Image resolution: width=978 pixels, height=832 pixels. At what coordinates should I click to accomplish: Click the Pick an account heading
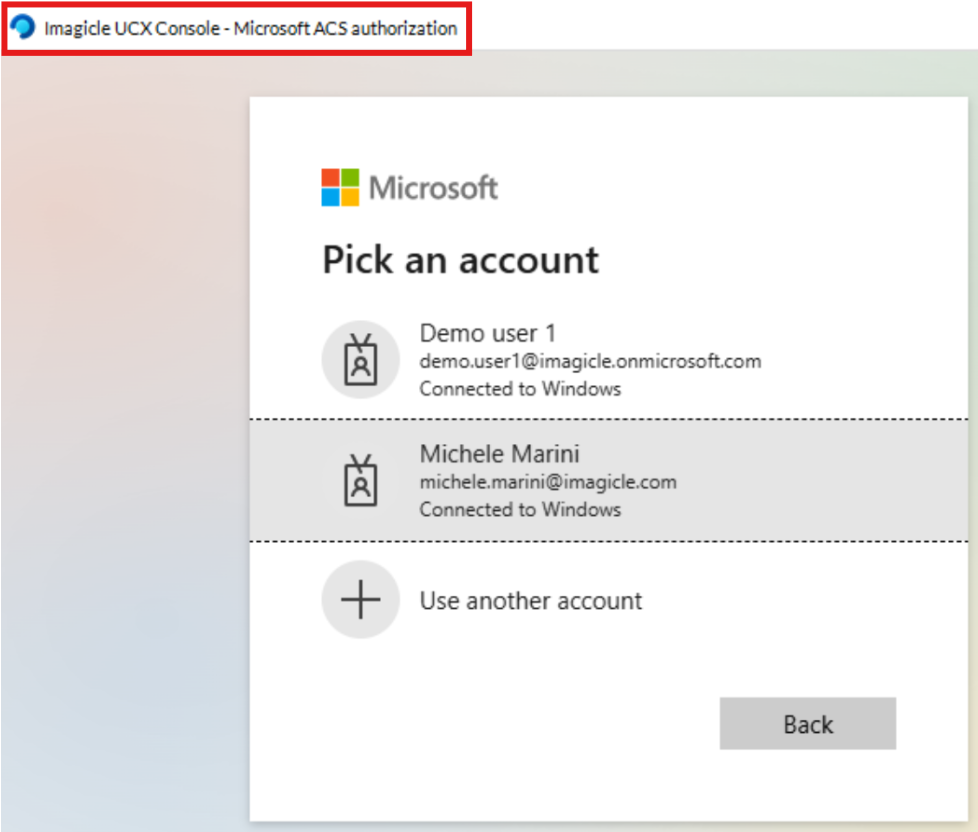coord(460,260)
